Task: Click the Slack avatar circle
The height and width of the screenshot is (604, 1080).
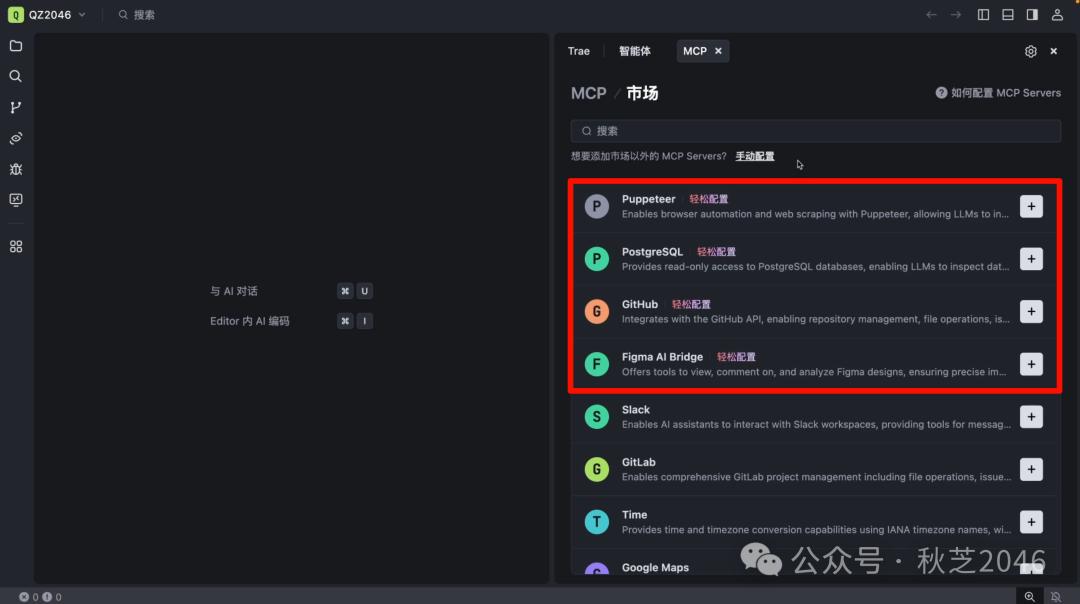Action: pos(596,417)
